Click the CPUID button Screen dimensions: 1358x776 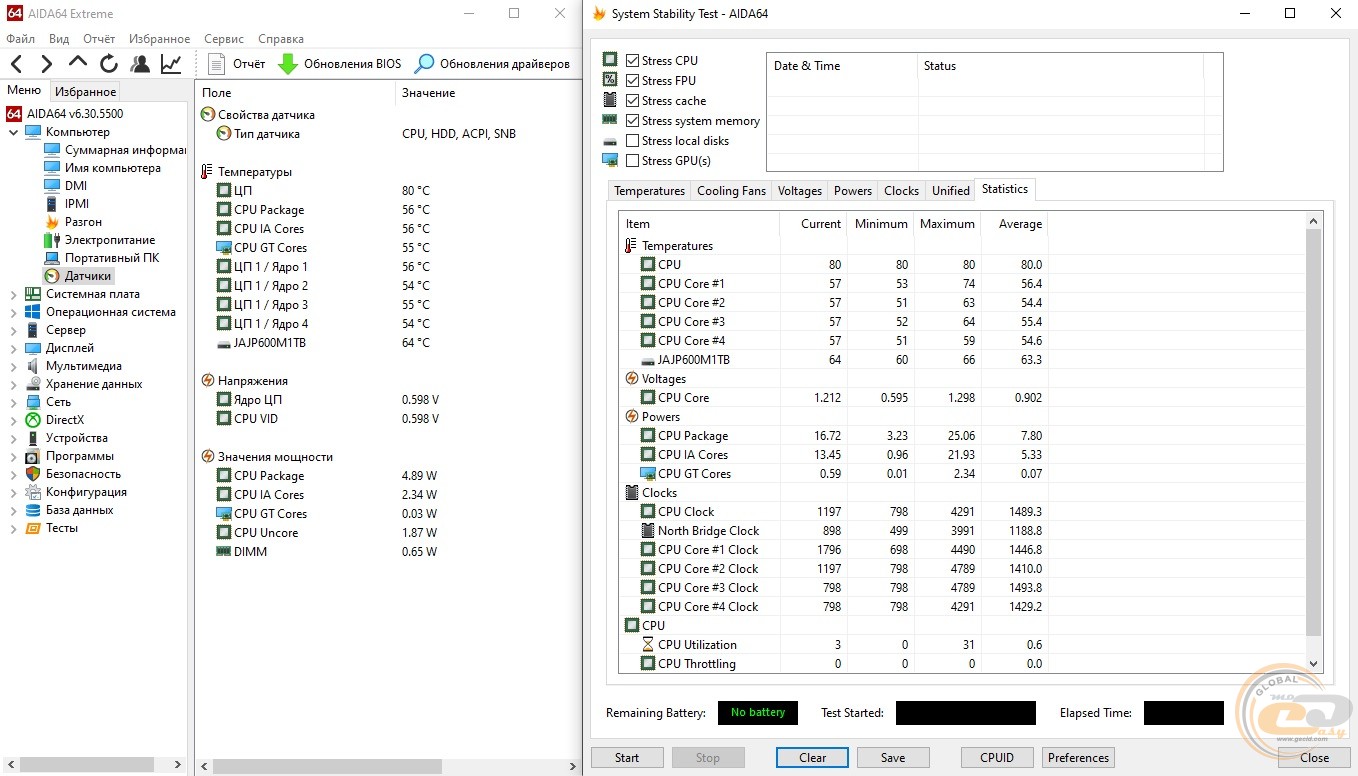tap(997, 757)
